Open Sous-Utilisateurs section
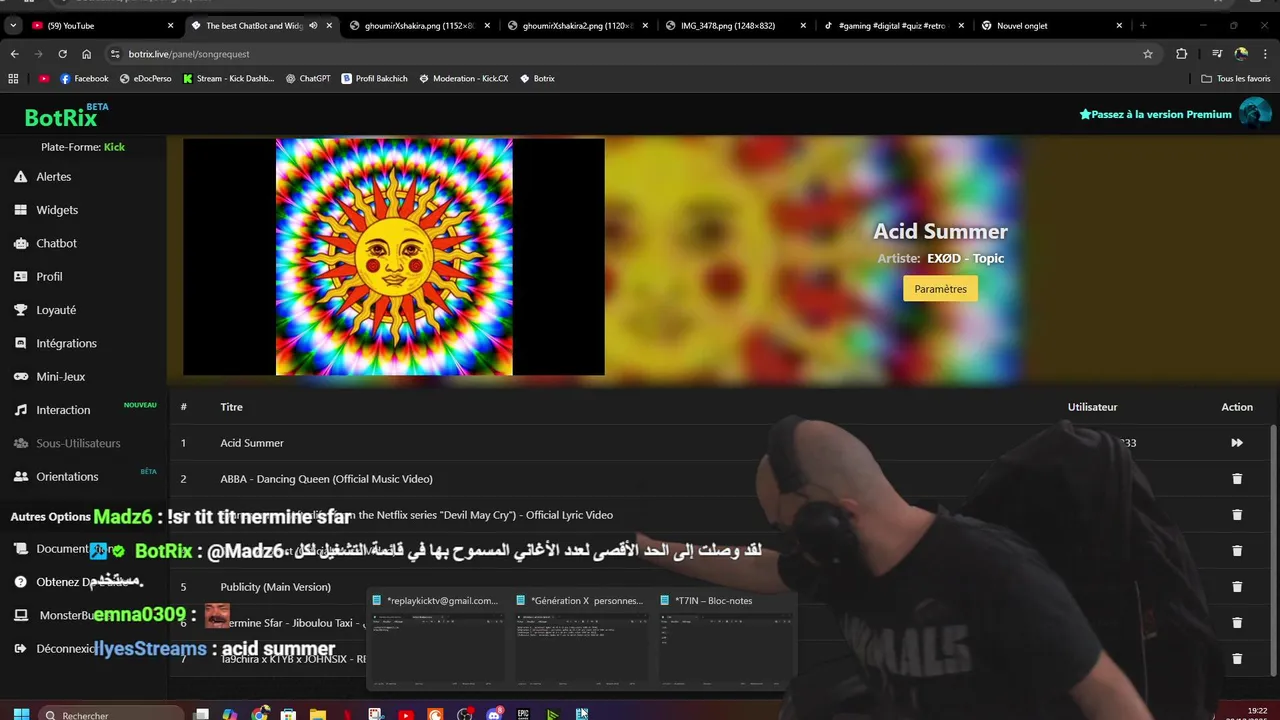1280x720 pixels. click(x=78, y=443)
